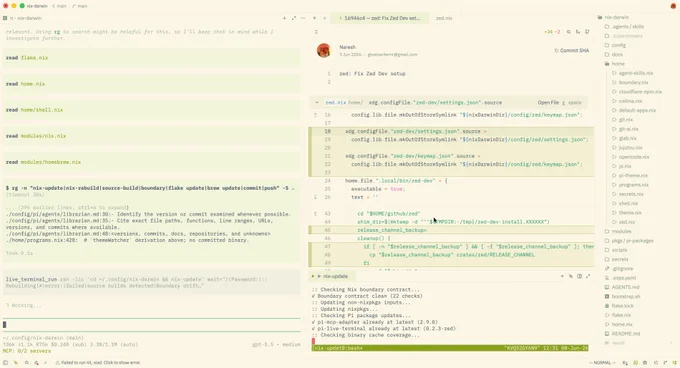Expand the docs folder in the project tree

tap(614, 55)
